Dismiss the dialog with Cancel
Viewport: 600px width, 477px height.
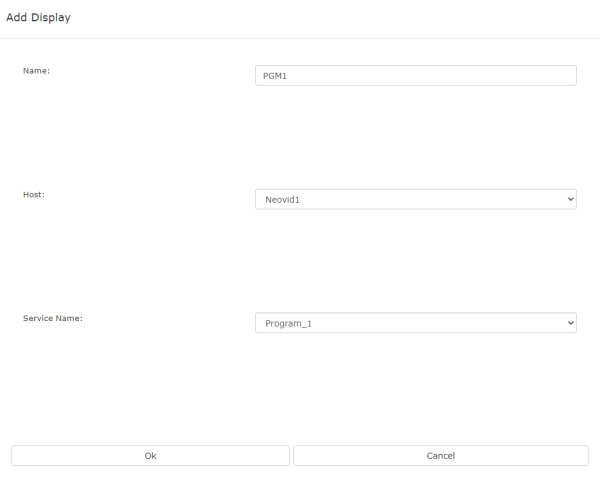[x=441, y=456]
